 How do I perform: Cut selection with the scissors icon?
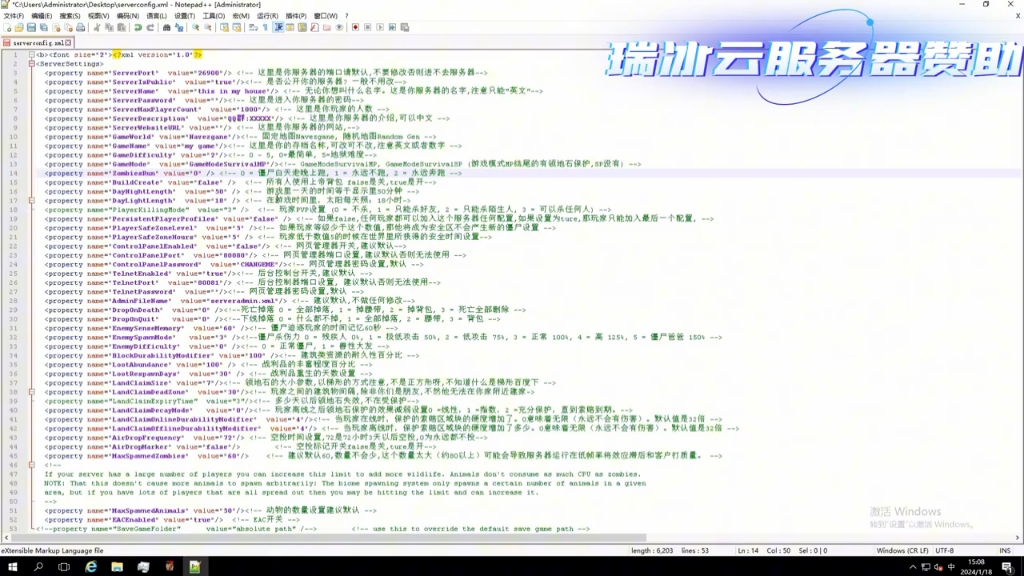click(97, 27)
